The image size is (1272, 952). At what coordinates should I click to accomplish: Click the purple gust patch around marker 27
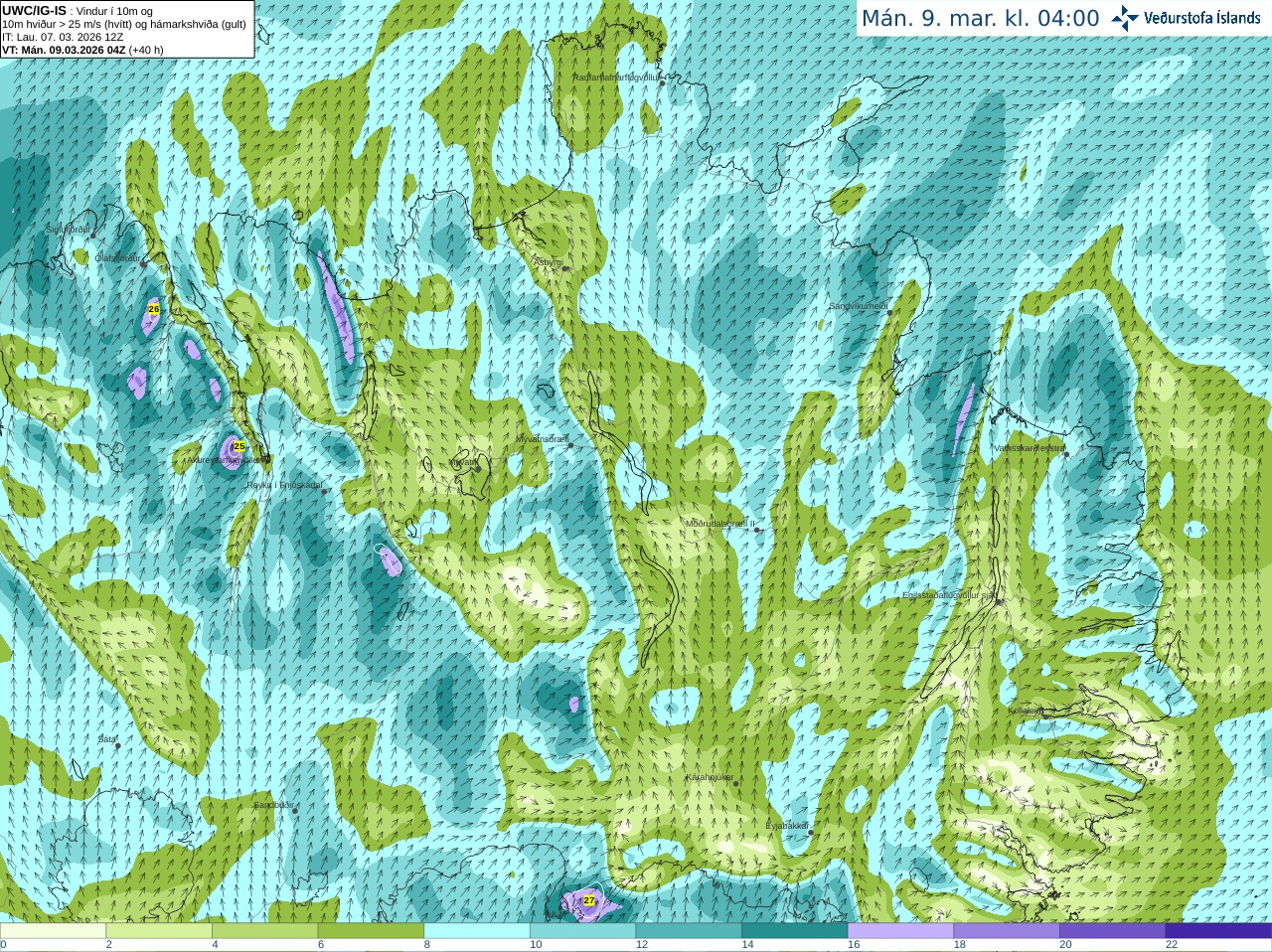[591, 903]
